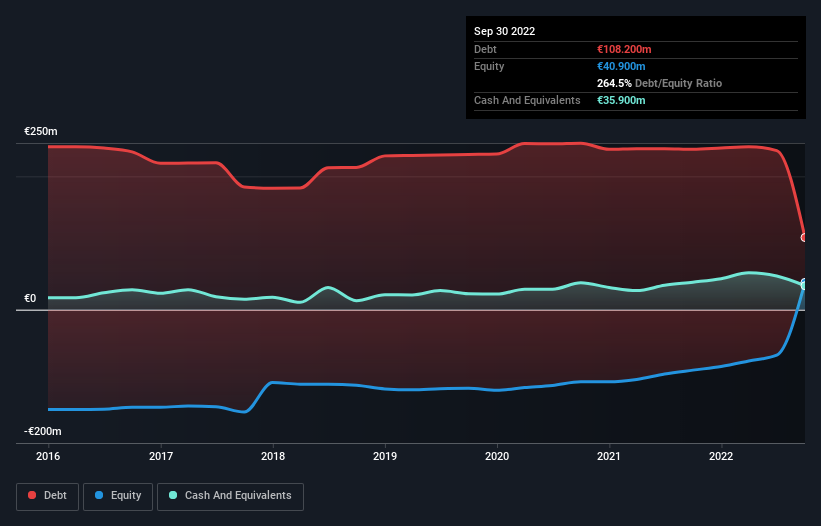Viewport: 821px width, 526px height.
Task: Click the Equity row label in tooltip
Action: click(489, 66)
